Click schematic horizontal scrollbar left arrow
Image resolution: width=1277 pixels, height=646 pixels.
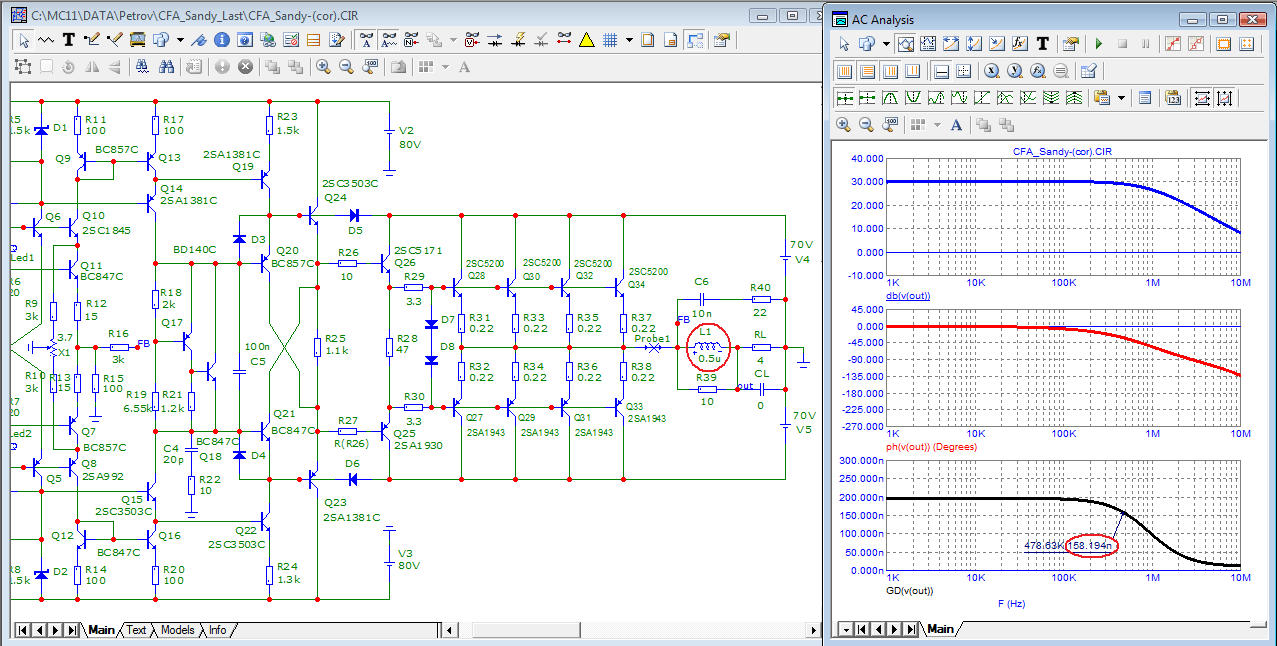coord(449,630)
